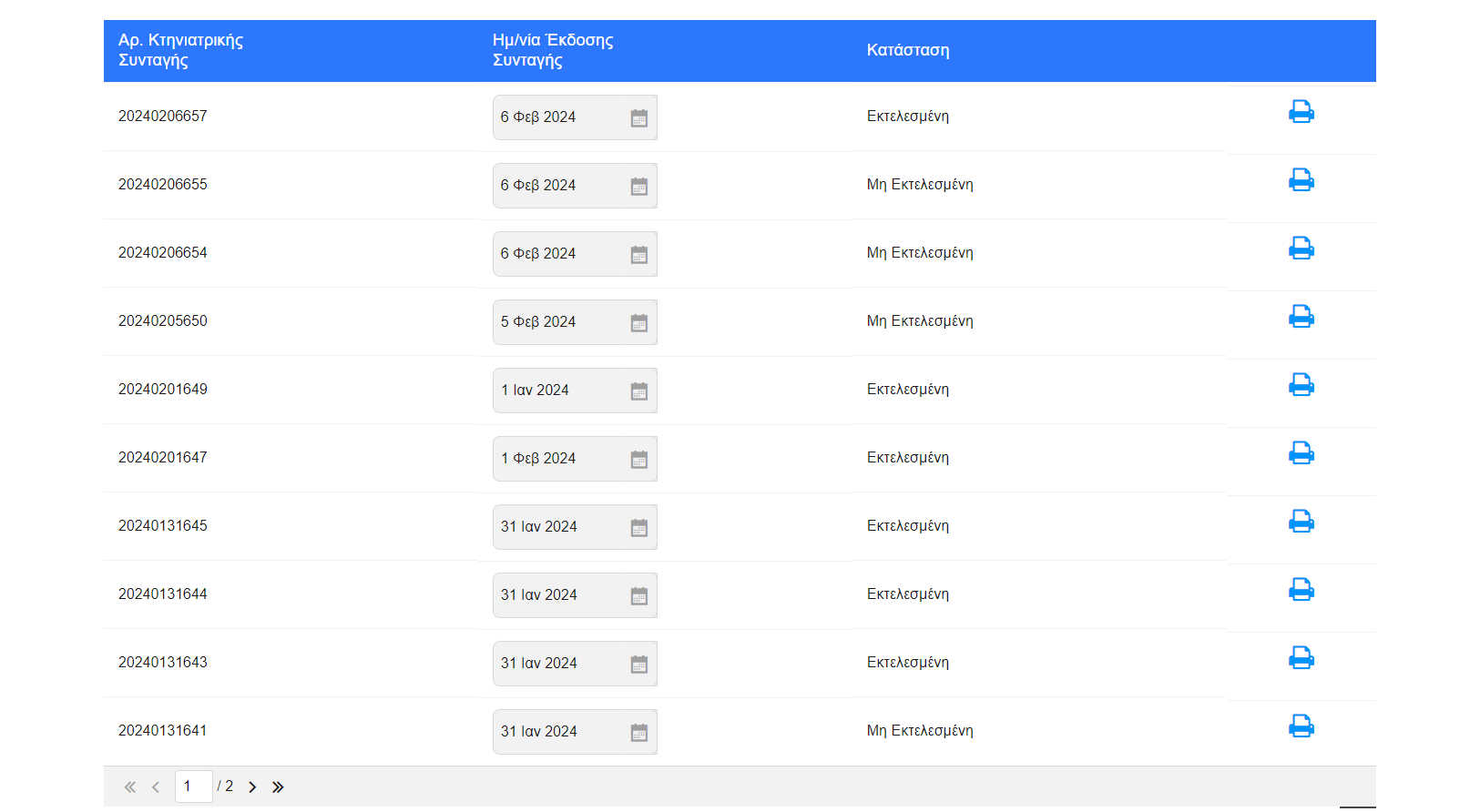This screenshot has width=1480, height=812.
Task: Click 'Μη Εκτελεσμένη' status of prescription 20240206655
Action: 920,184
